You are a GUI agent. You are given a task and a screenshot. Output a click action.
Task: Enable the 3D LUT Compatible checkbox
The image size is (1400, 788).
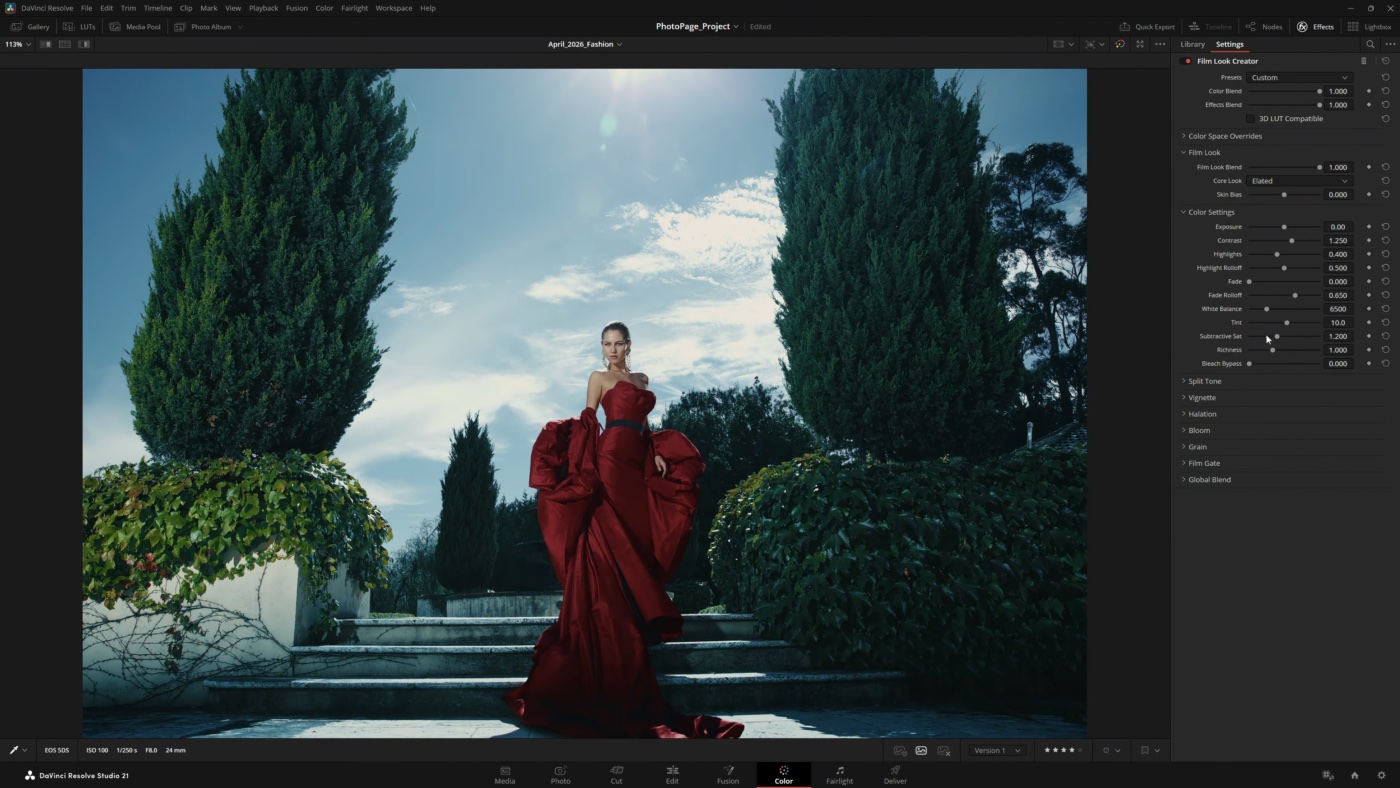(1249, 119)
